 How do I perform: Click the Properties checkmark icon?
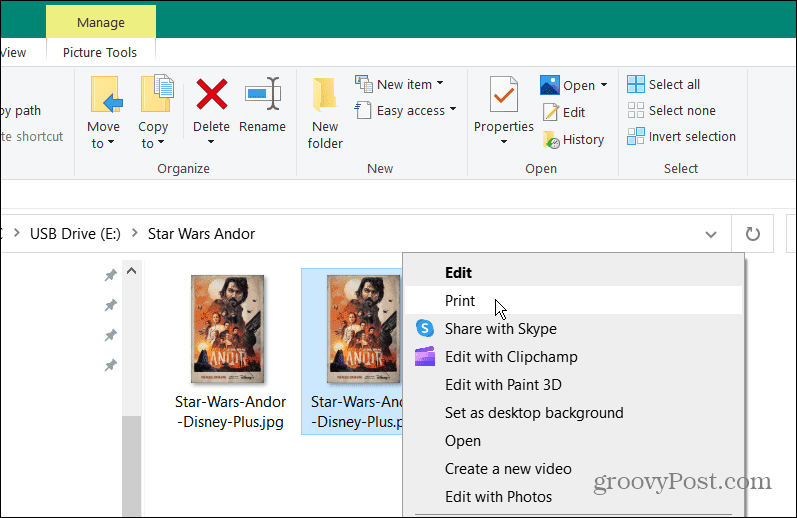[503, 94]
